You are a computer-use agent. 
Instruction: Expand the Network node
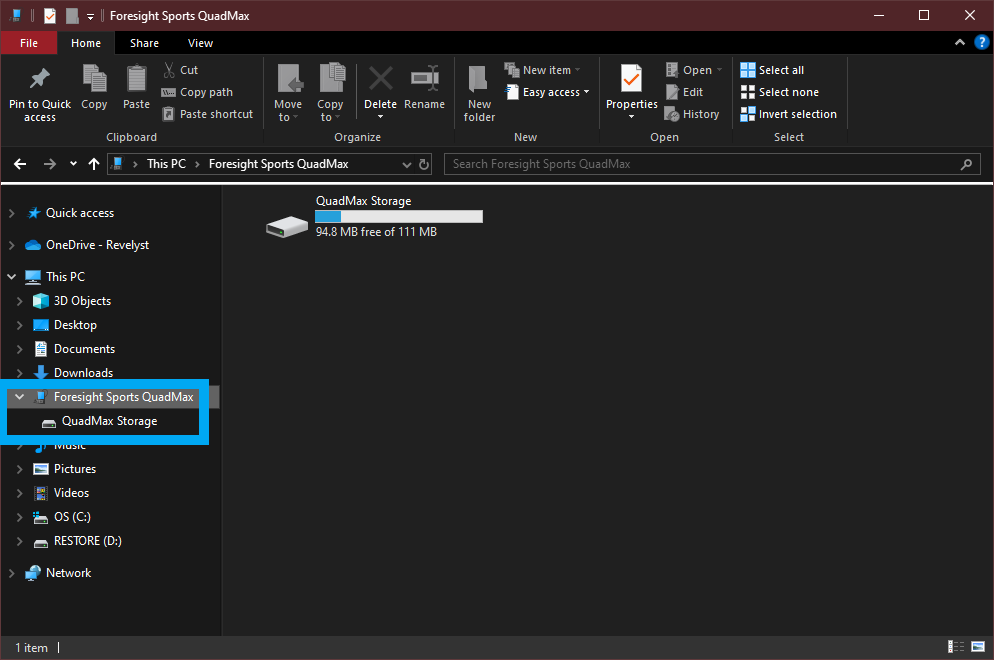click(x=11, y=573)
